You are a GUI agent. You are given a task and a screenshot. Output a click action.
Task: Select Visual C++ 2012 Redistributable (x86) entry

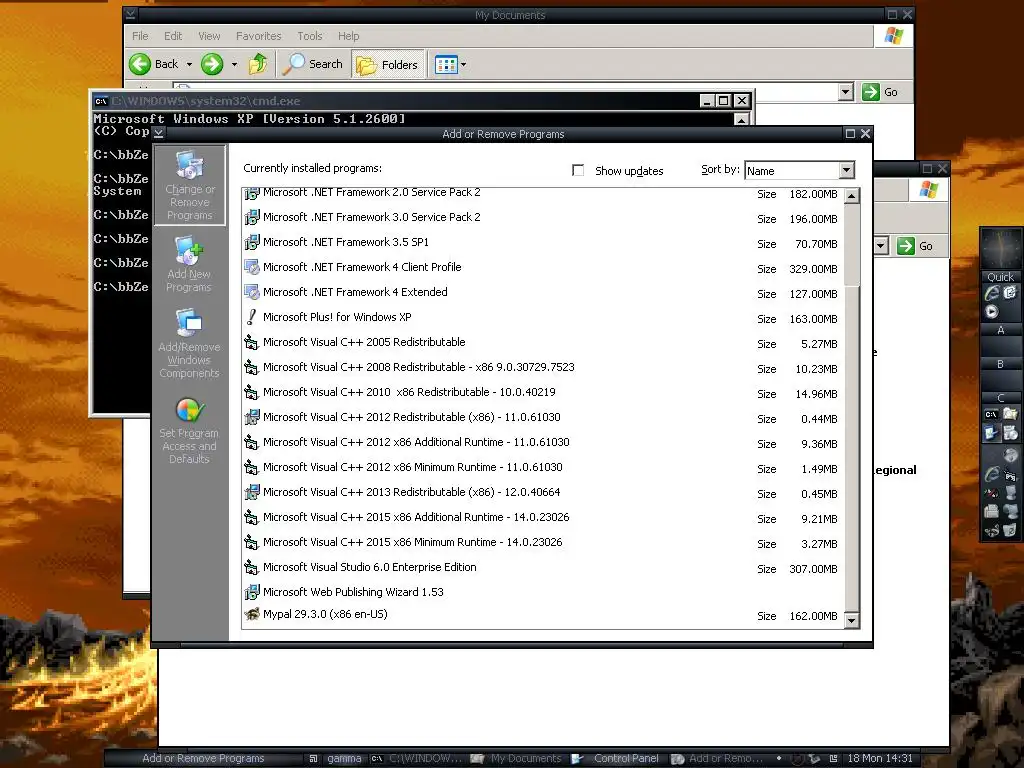coord(543,417)
